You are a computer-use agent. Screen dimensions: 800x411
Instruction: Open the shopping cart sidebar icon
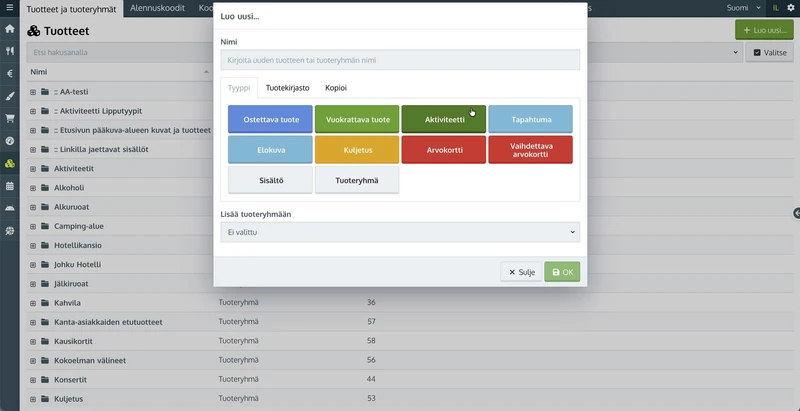pos(9,118)
